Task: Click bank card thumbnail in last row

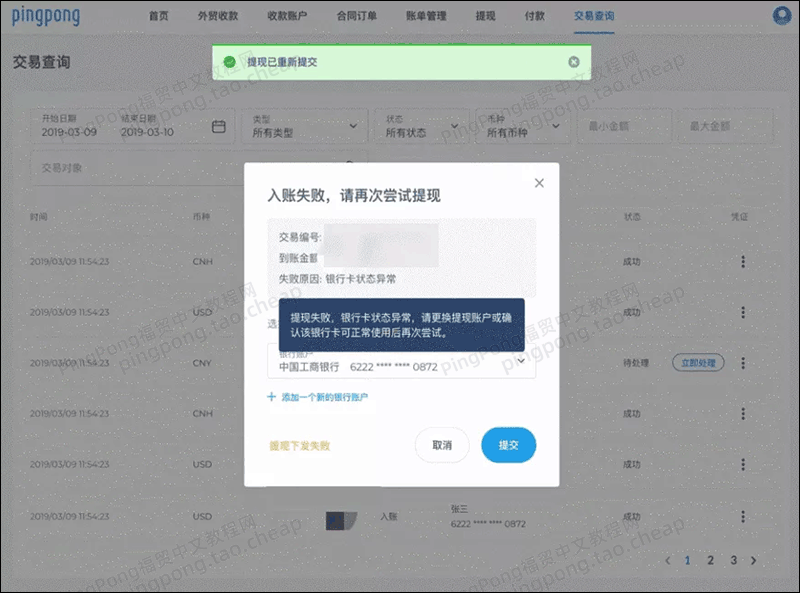Action: [x=341, y=521]
